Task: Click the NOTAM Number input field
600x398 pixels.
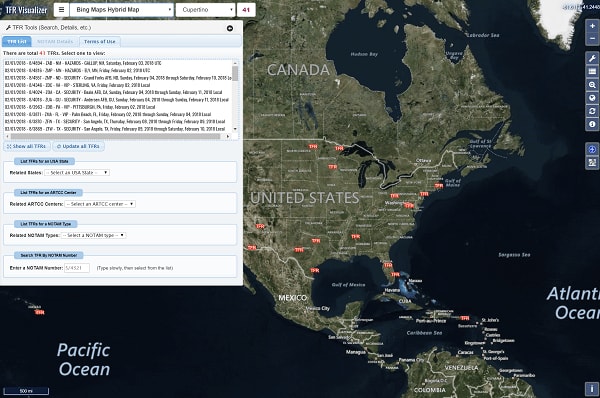Action: click(77, 268)
